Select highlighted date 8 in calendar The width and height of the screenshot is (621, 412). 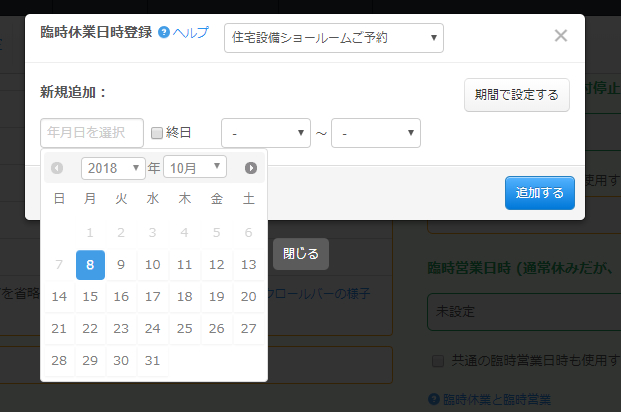point(90,265)
